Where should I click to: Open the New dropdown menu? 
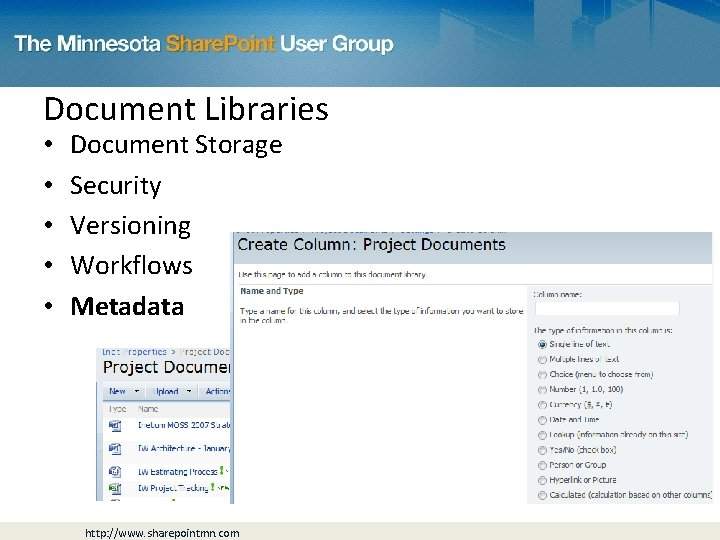(x=124, y=391)
